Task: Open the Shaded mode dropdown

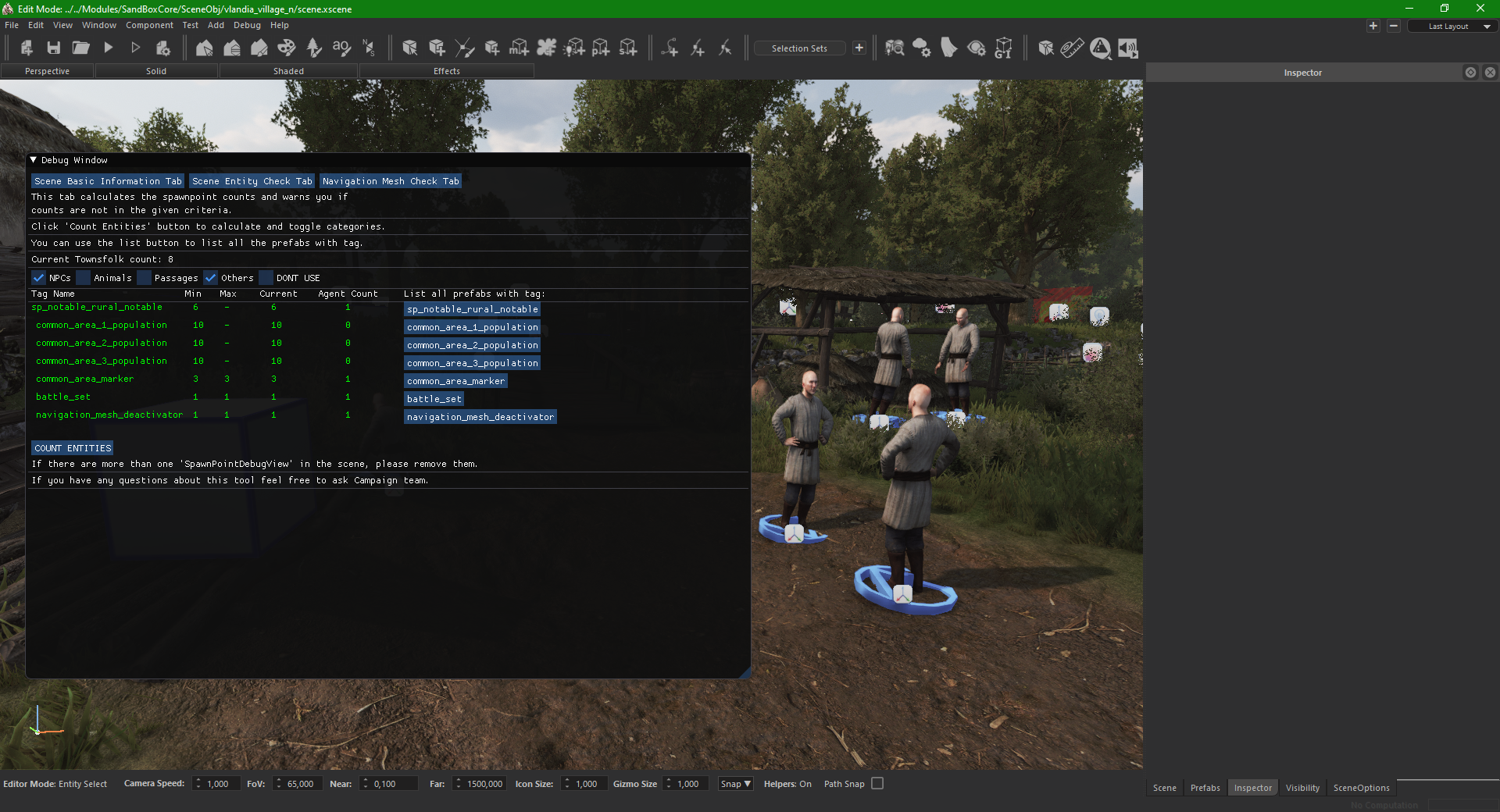Action: [288, 71]
